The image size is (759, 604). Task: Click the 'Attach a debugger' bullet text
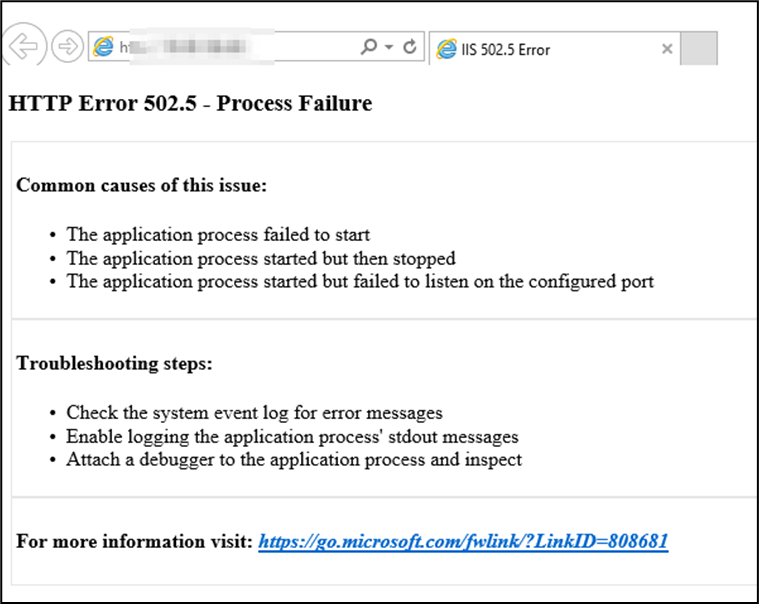[294, 459]
